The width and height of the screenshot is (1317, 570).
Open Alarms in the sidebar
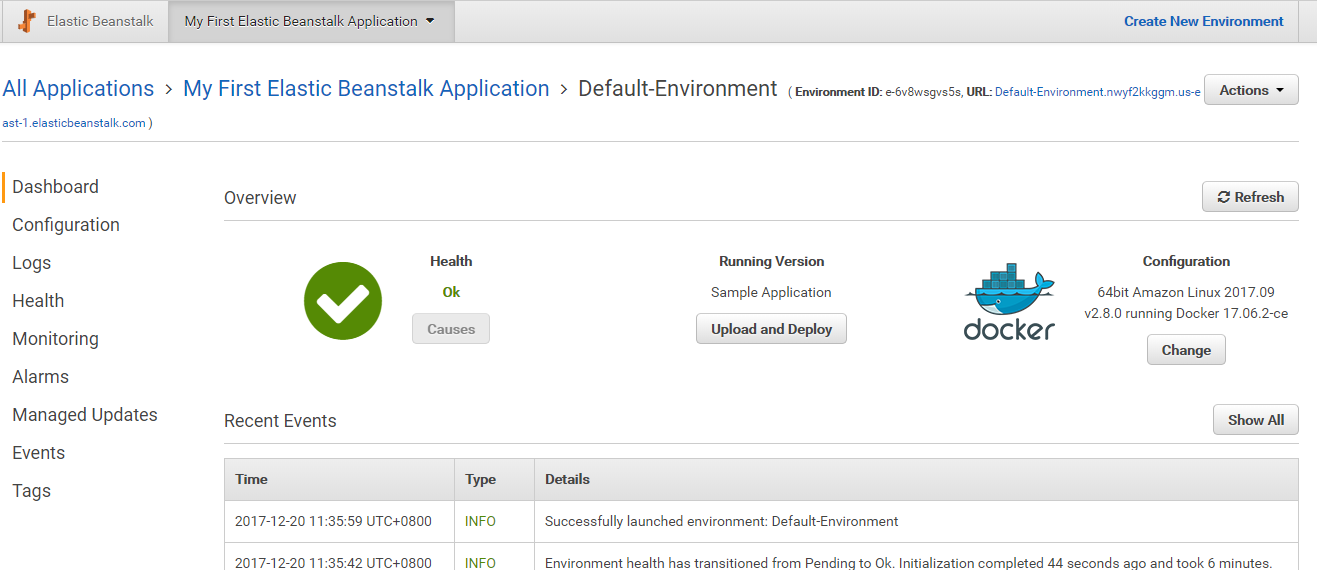tap(40, 377)
